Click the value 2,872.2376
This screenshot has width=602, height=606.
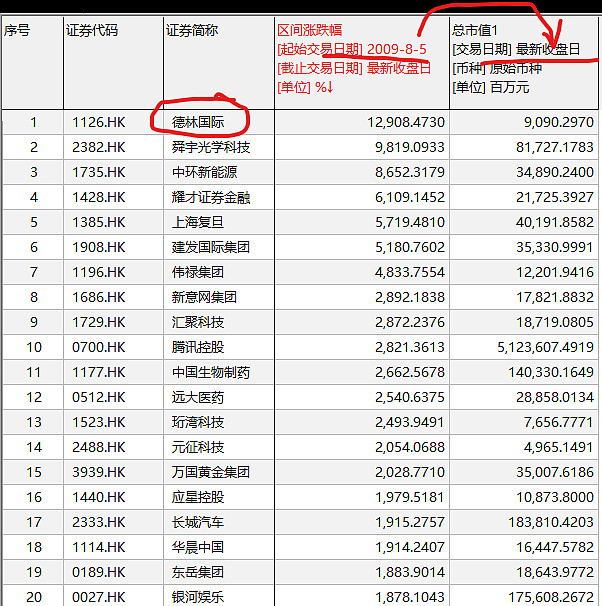[x=410, y=322]
